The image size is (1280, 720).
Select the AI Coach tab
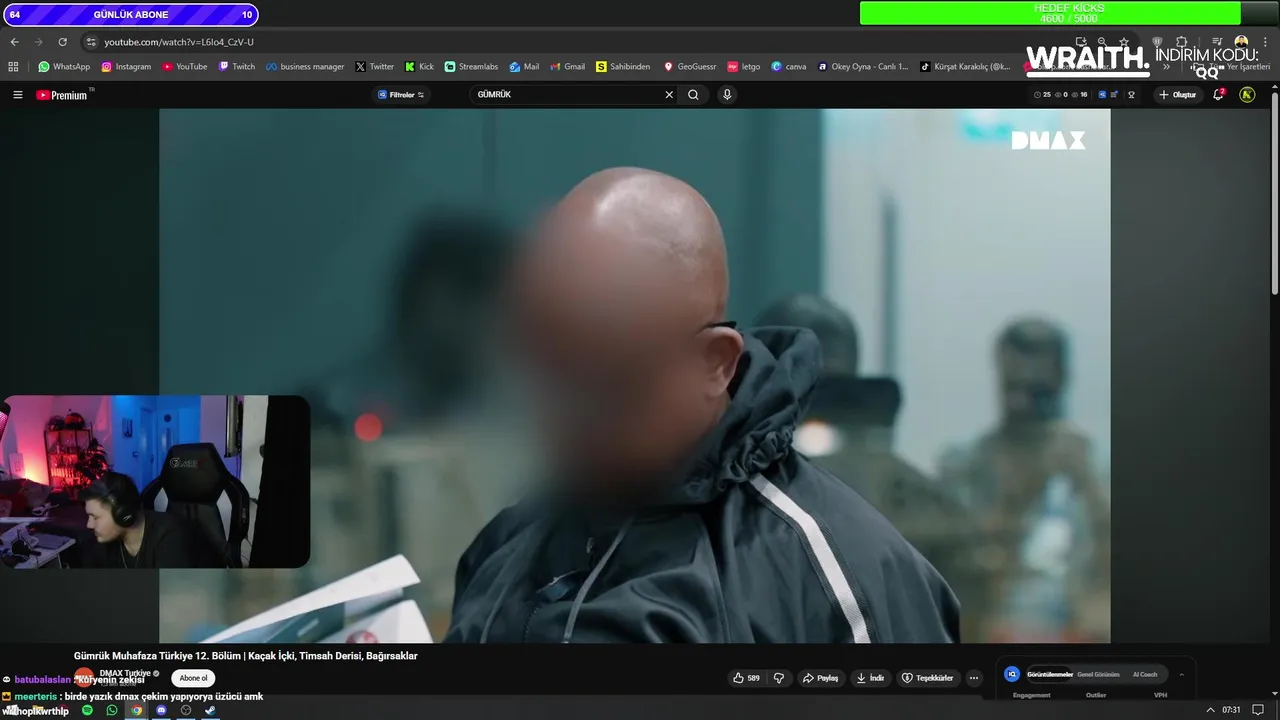click(x=1145, y=675)
